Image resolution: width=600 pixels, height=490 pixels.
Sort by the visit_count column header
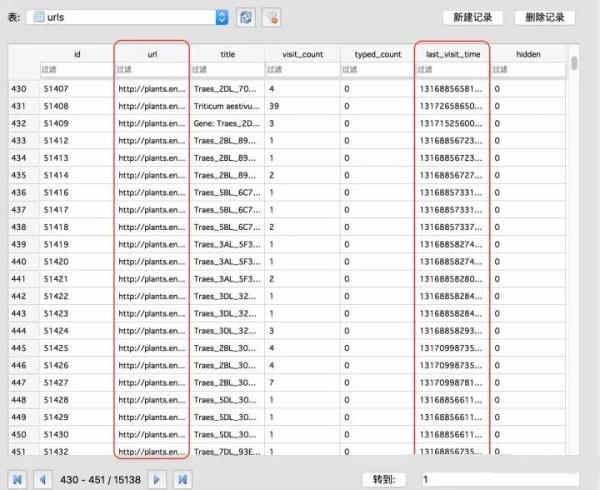(x=301, y=53)
